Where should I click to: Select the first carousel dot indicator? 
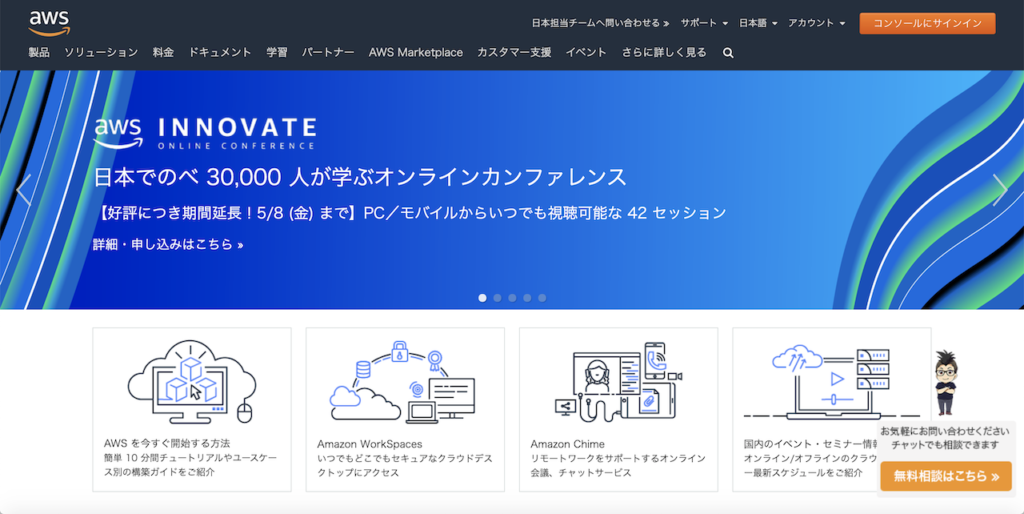(x=483, y=298)
